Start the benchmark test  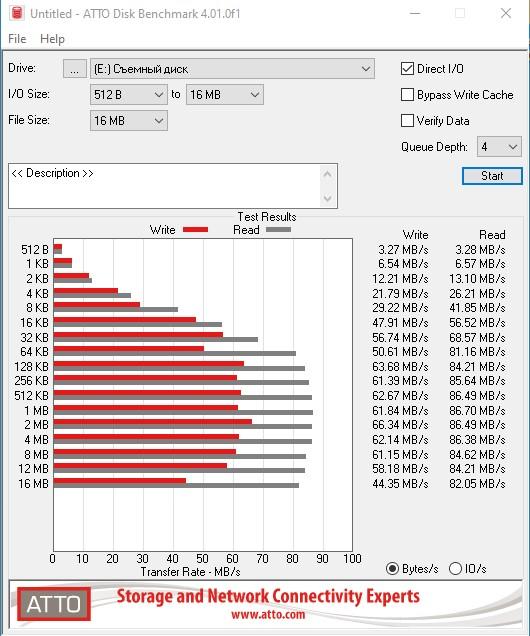[x=492, y=176]
